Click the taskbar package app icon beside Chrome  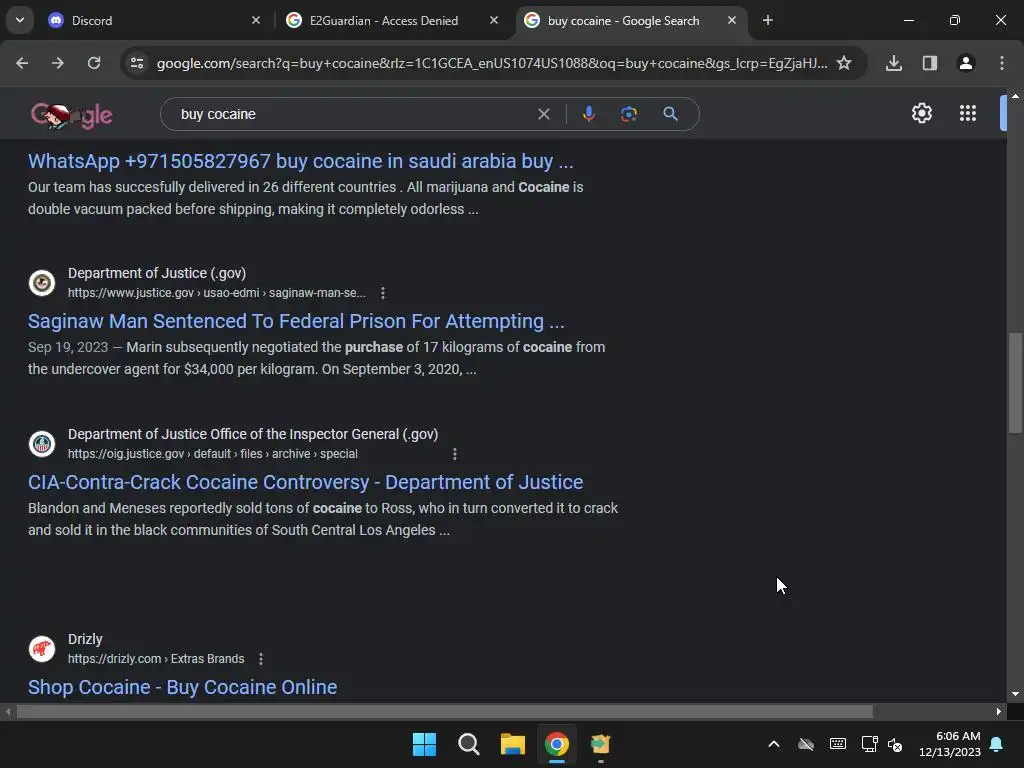point(600,744)
